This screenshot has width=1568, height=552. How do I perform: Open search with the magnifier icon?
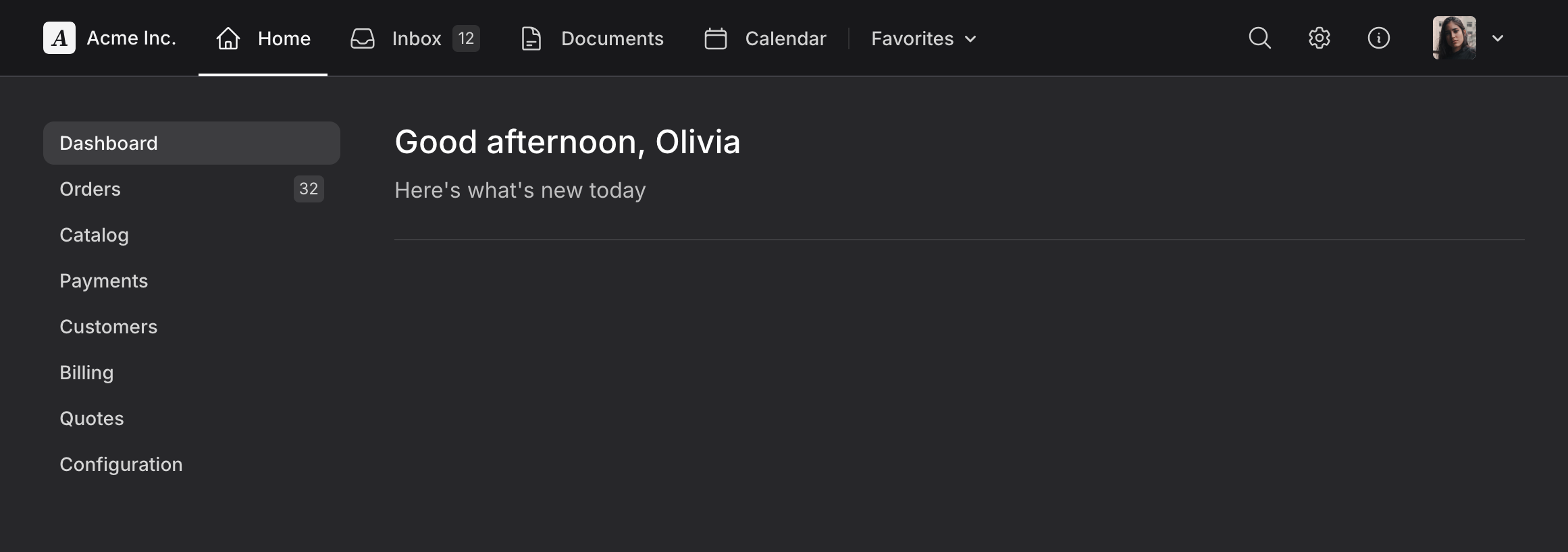1259,38
